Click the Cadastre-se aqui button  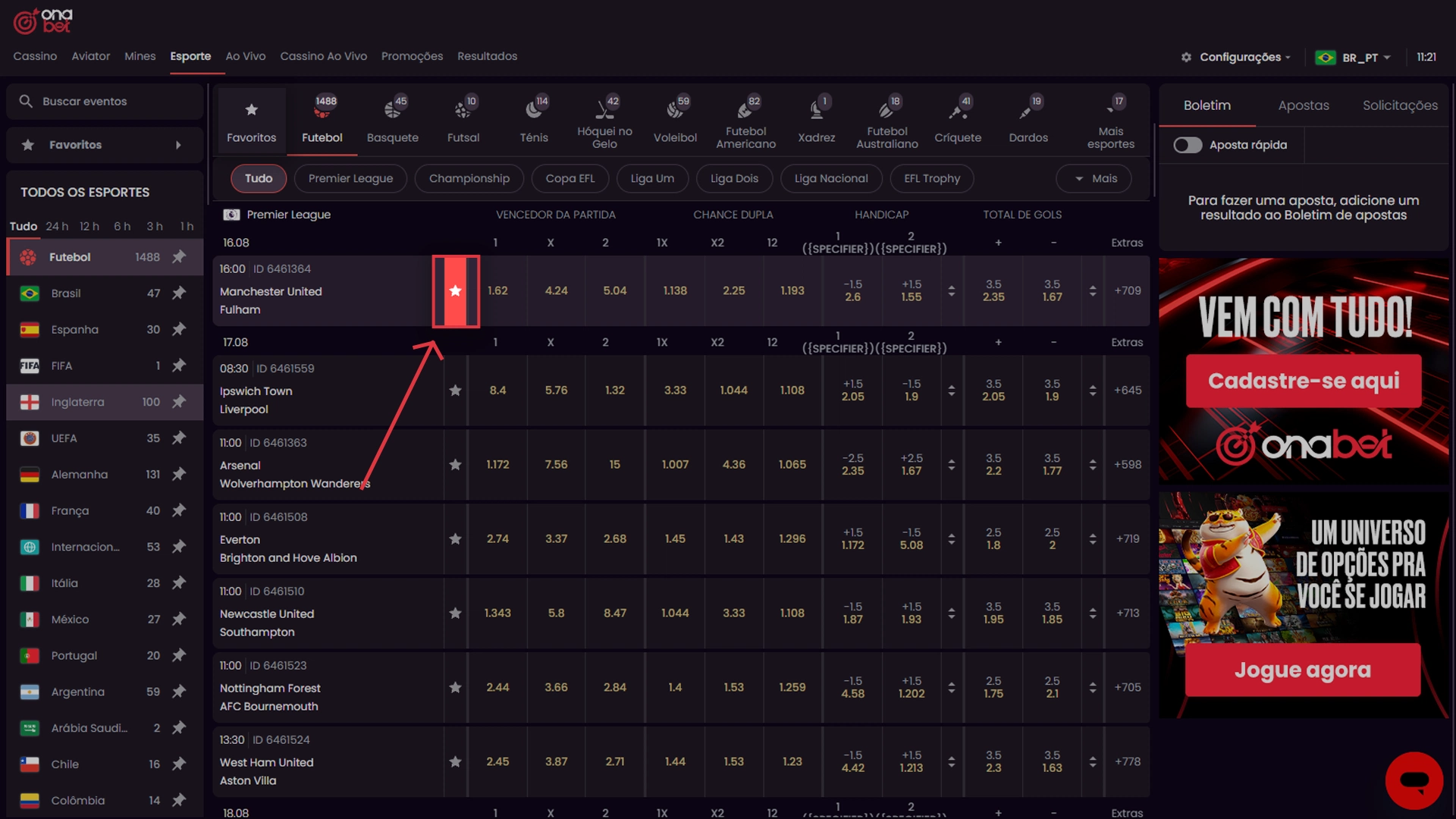[x=1304, y=381]
